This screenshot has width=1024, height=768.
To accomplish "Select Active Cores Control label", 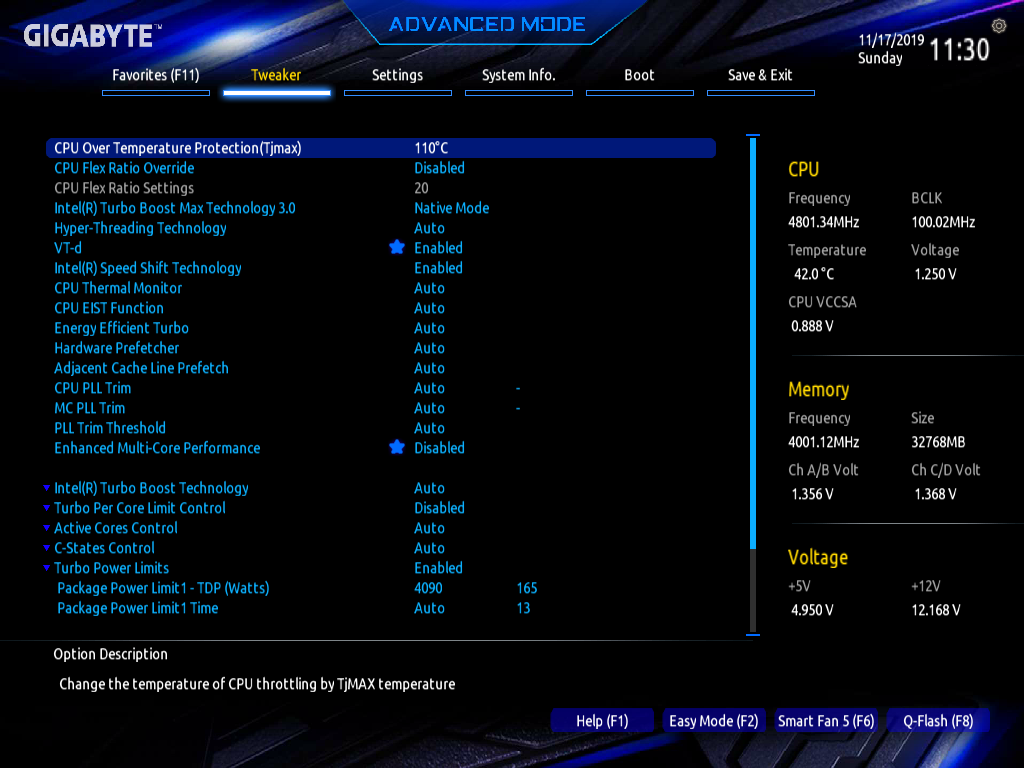I will coord(116,528).
